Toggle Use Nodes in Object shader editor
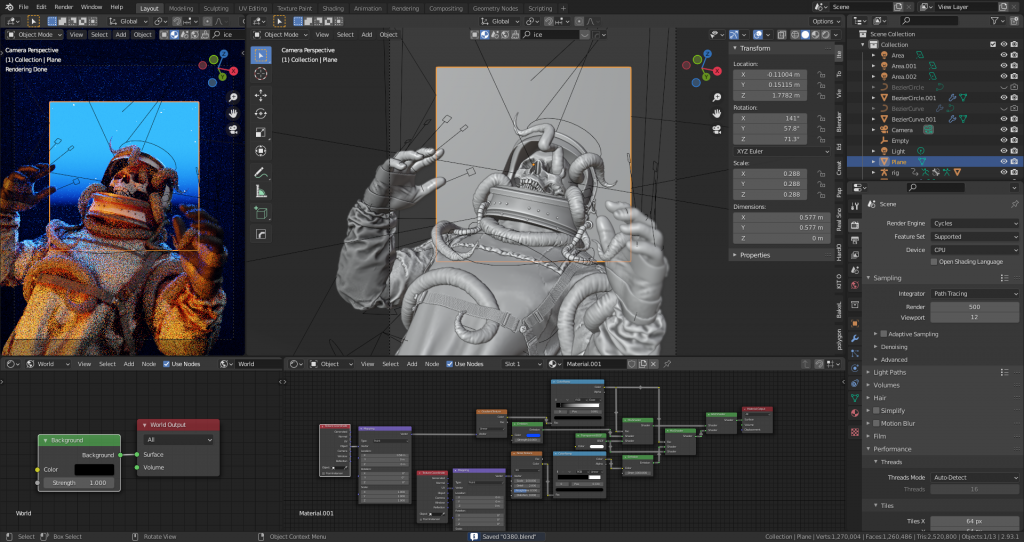1024x542 pixels. tap(449, 364)
